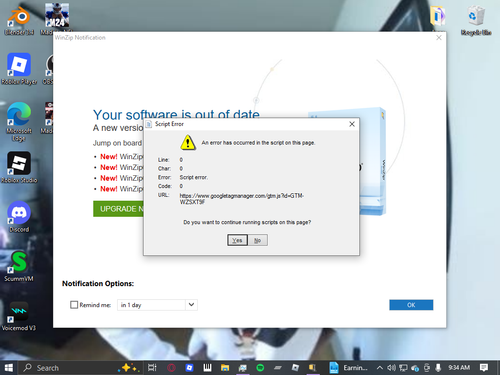Open Roblox Studio taskbar icon
Image resolution: width=500 pixels, height=375 pixels.
[x=295, y=368]
